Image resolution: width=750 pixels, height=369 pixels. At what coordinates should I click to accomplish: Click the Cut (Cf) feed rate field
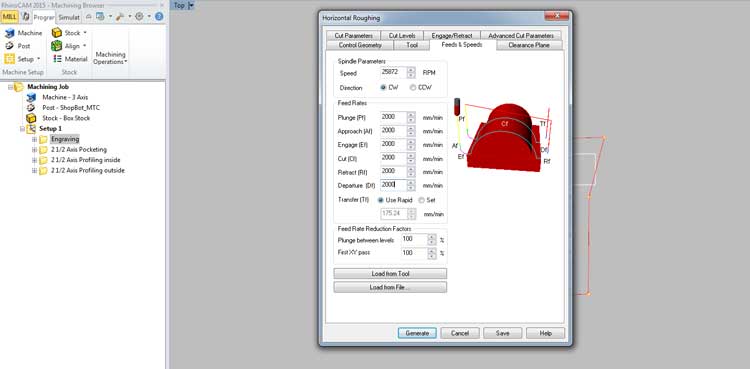point(393,158)
